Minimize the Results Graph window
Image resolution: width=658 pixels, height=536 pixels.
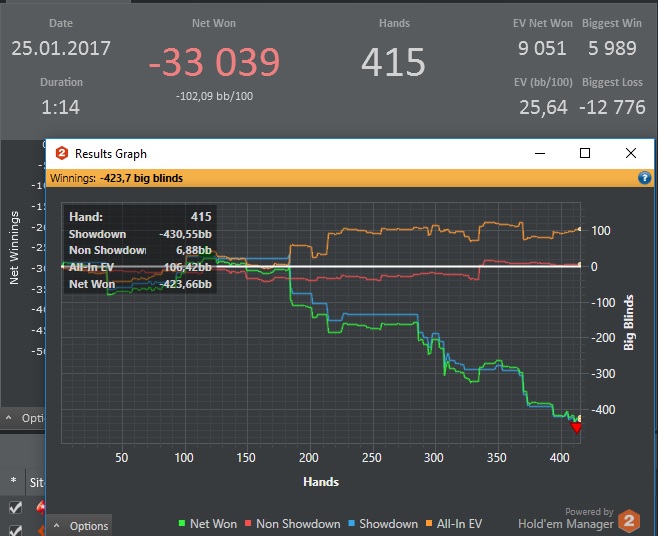click(540, 153)
